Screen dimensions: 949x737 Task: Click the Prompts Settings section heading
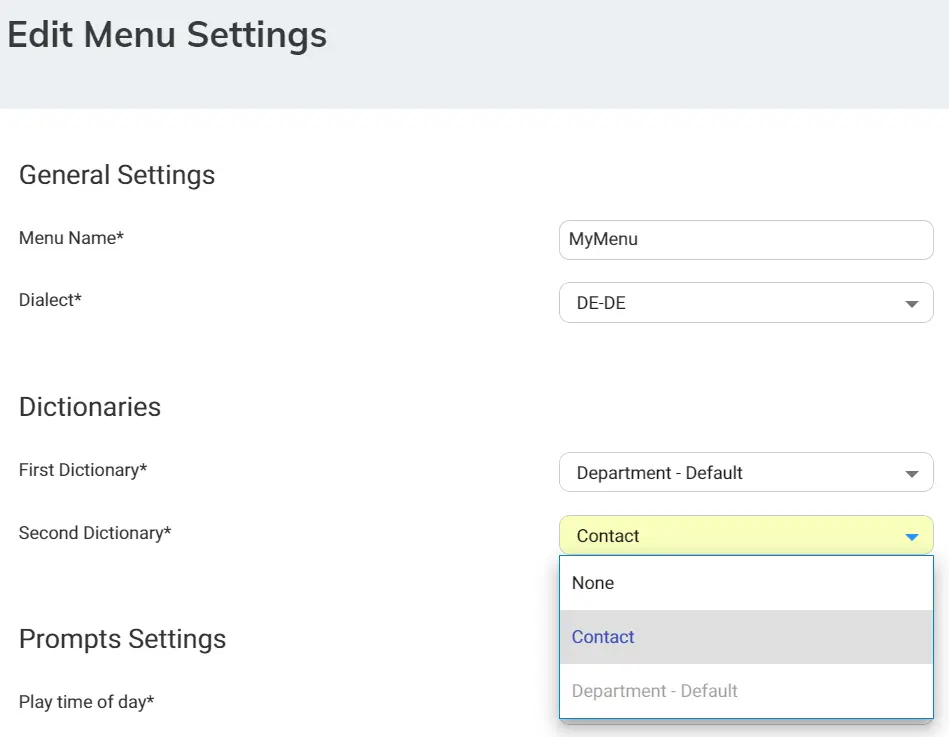tap(122, 639)
